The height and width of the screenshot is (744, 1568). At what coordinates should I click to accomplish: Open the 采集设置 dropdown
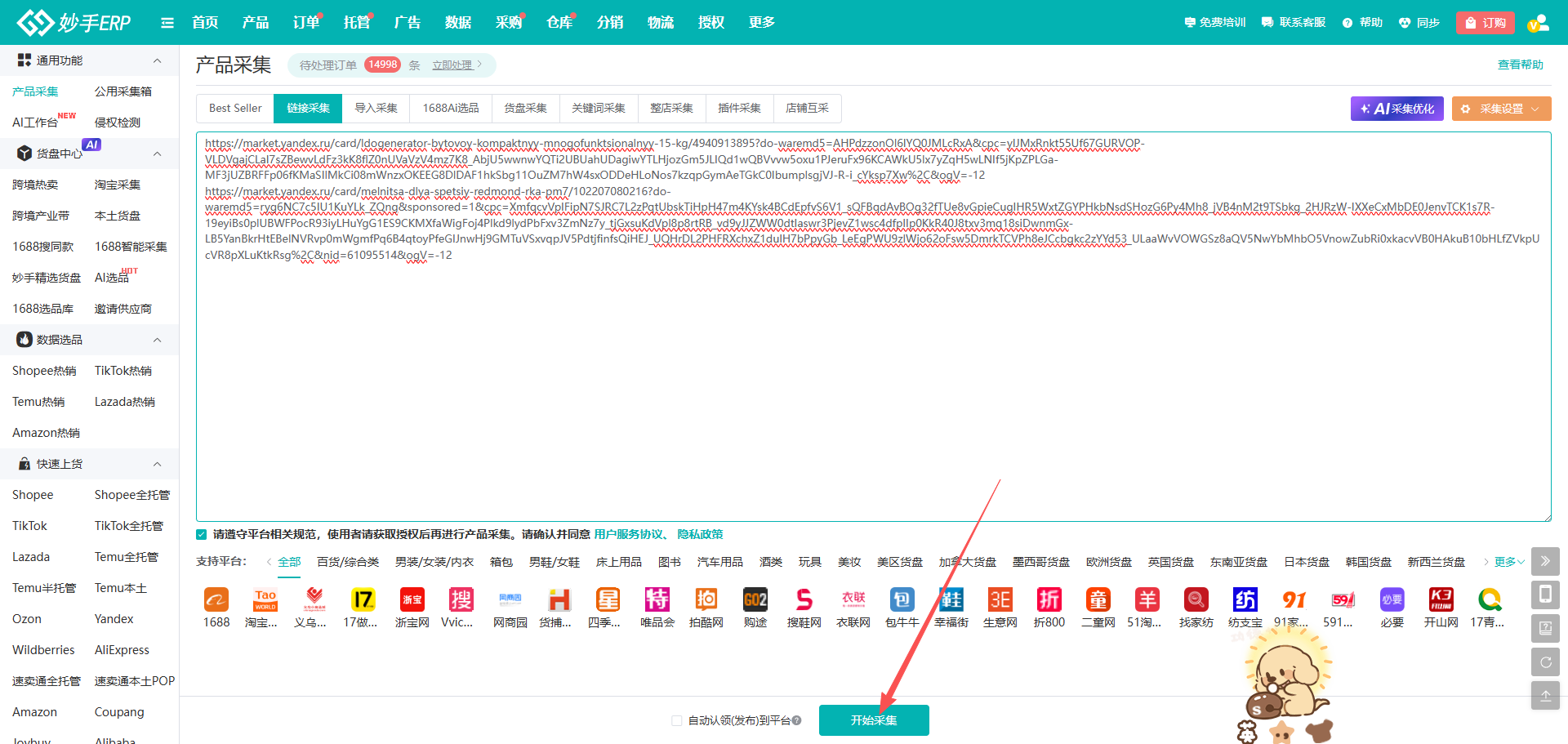tap(1501, 109)
